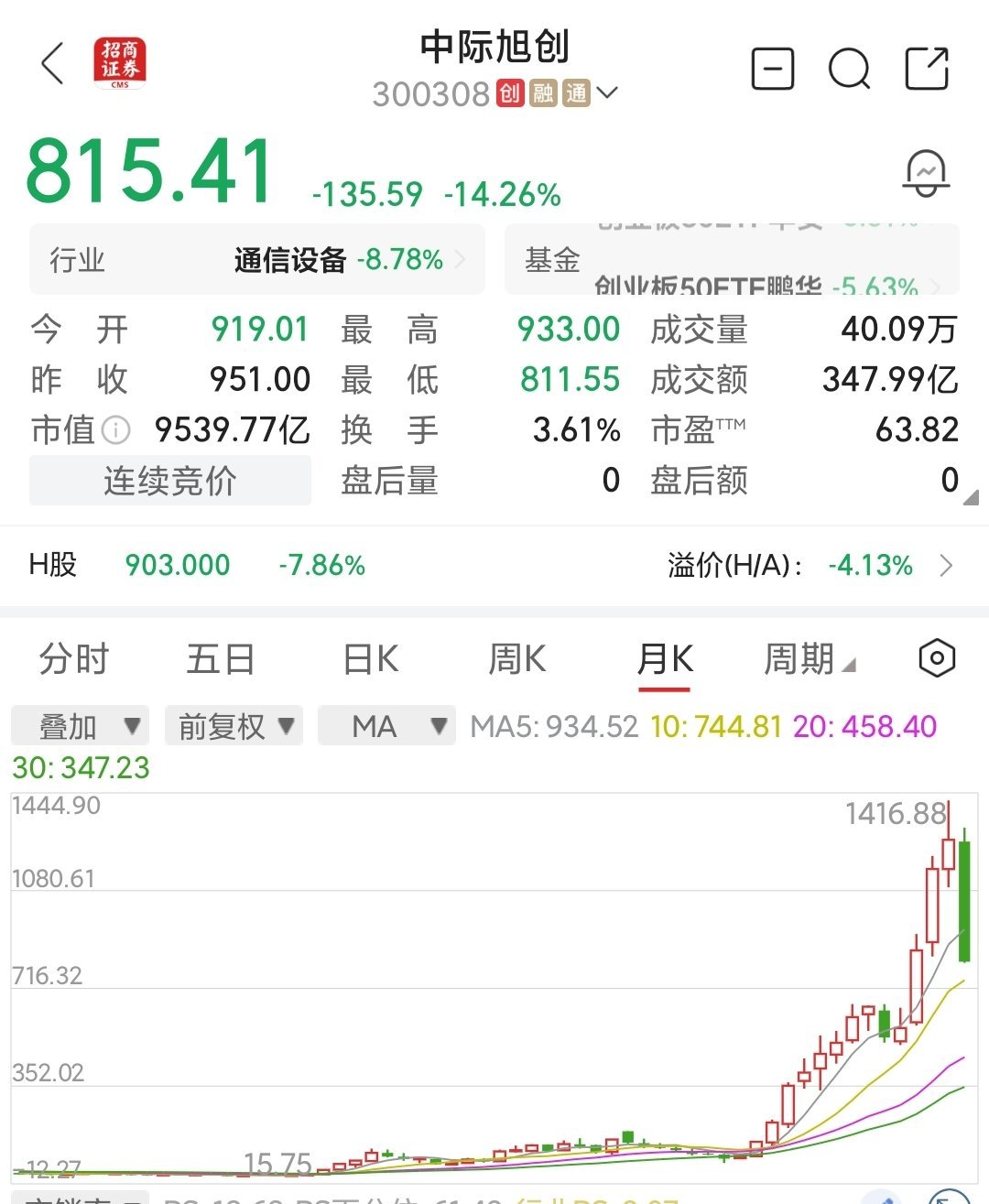The height and width of the screenshot is (1204, 989).
Task: Switch to 日K chart tab
Action: 371,659
